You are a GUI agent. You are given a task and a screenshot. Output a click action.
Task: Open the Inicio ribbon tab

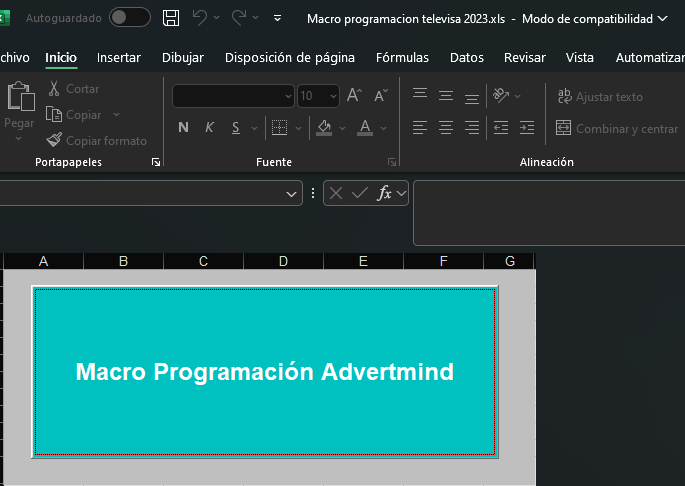[x=61, y=58]
